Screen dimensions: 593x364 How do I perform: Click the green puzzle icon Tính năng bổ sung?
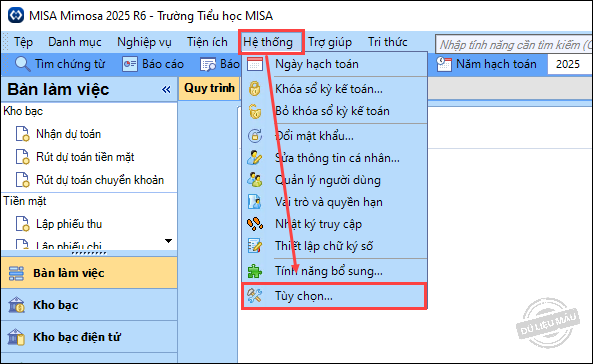click(x=255, y=271)
